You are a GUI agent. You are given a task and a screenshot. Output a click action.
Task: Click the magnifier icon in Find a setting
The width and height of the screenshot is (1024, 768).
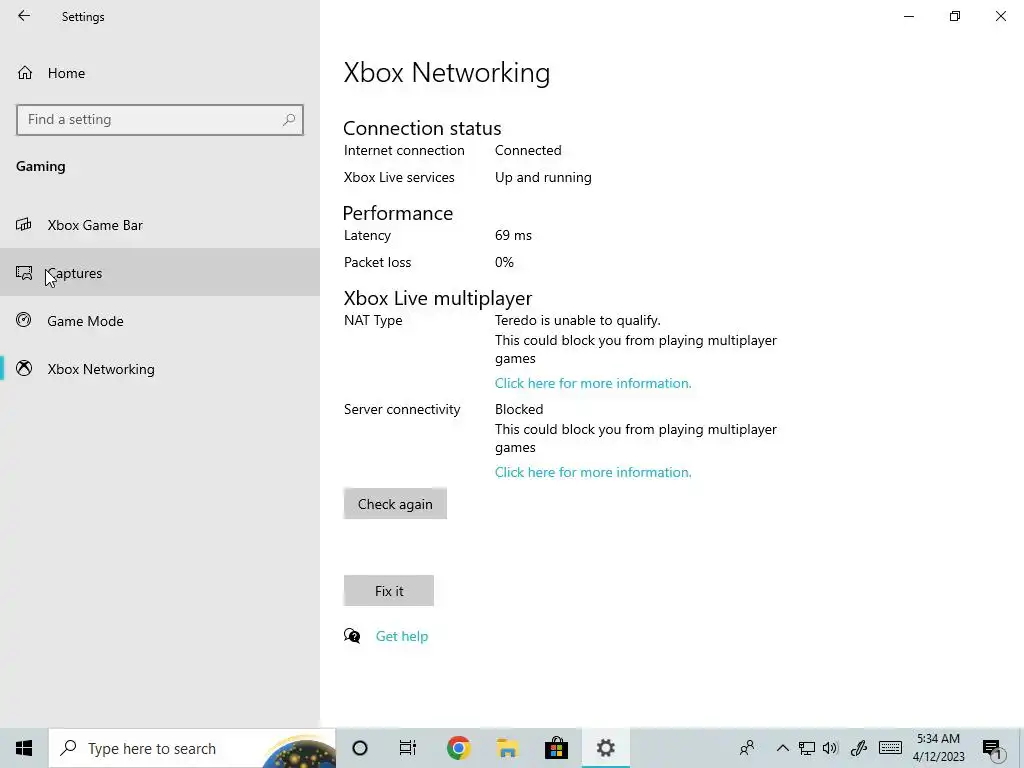coord(289,120)
